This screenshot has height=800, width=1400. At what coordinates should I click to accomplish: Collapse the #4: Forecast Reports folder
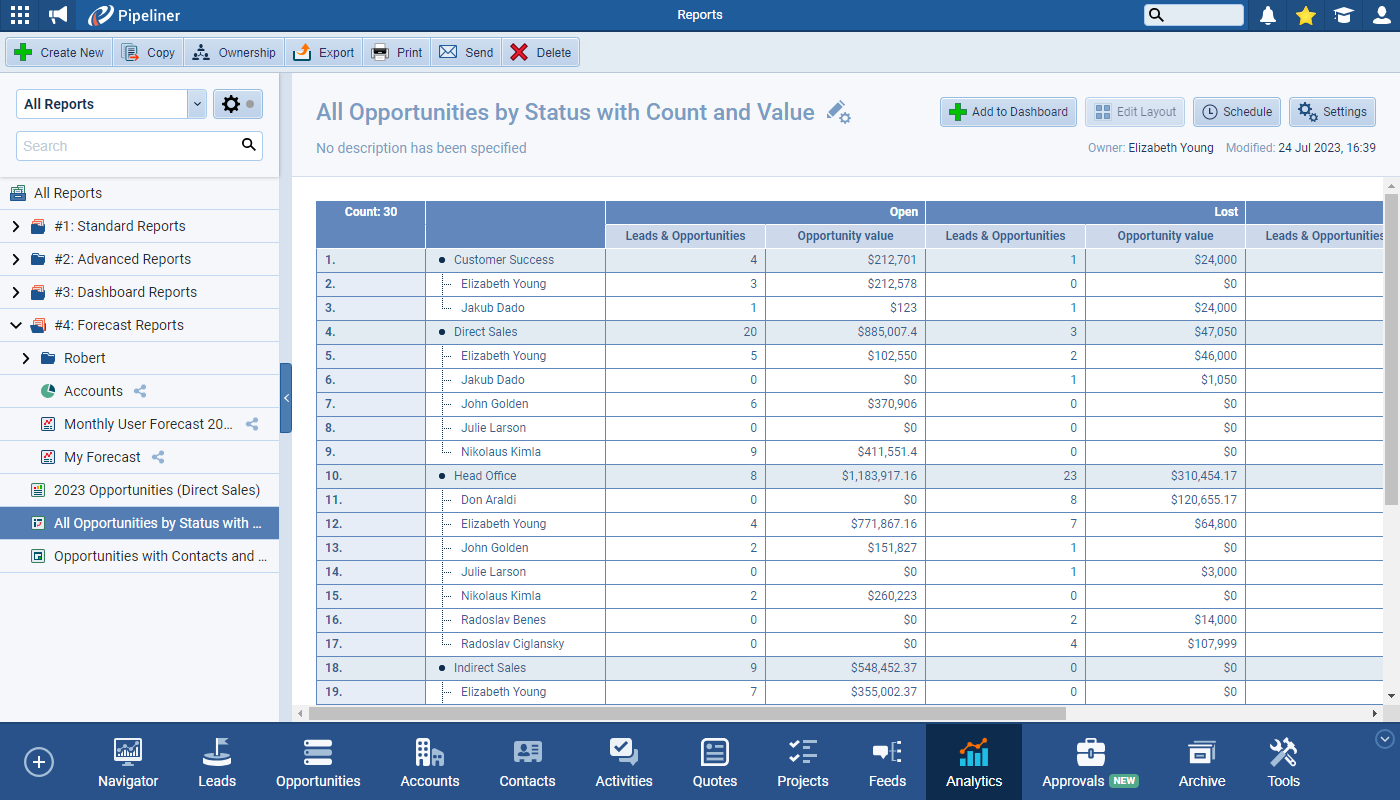[15, 325]
